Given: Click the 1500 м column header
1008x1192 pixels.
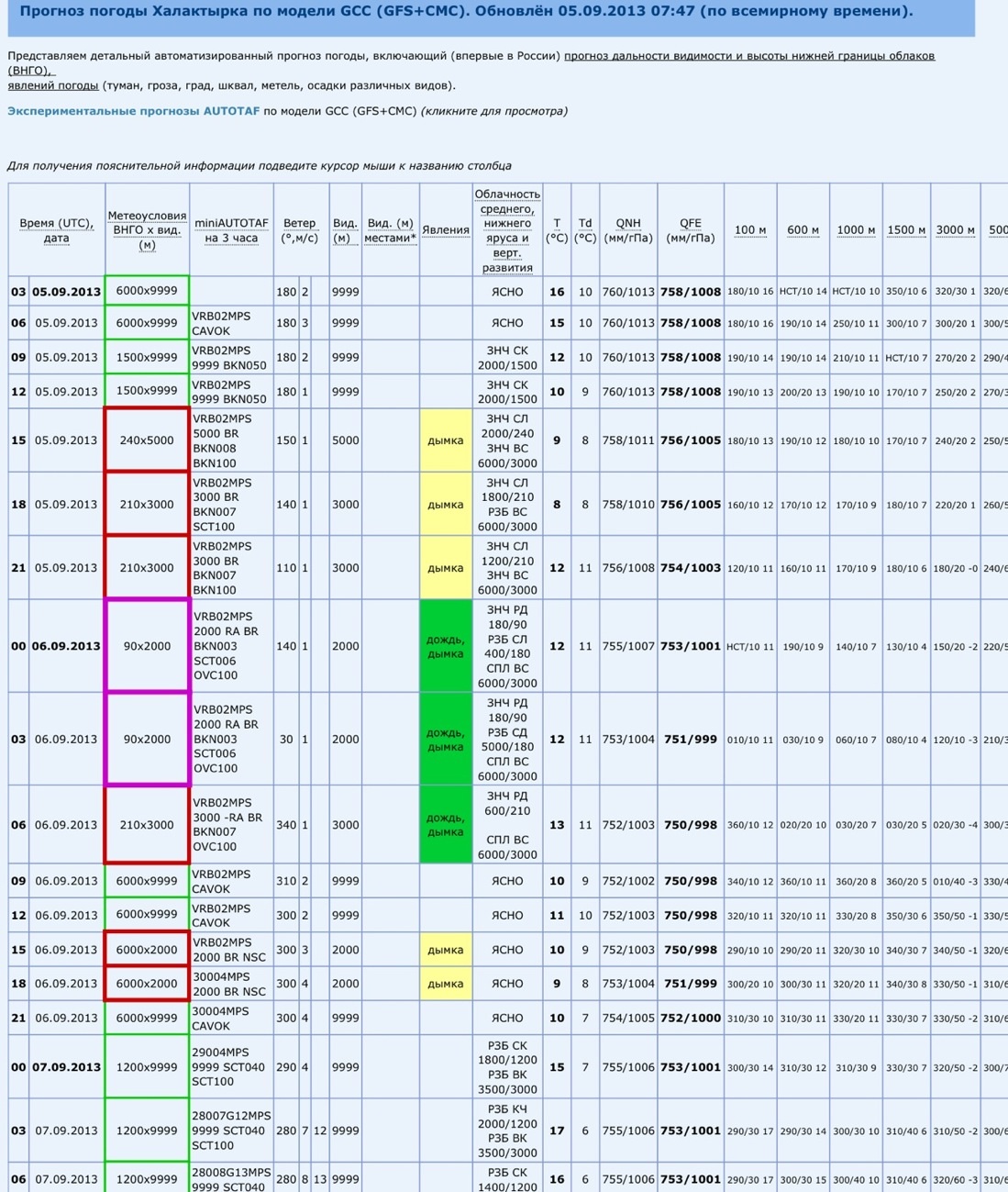Looking at the screenshot, I should pos(906,230).
